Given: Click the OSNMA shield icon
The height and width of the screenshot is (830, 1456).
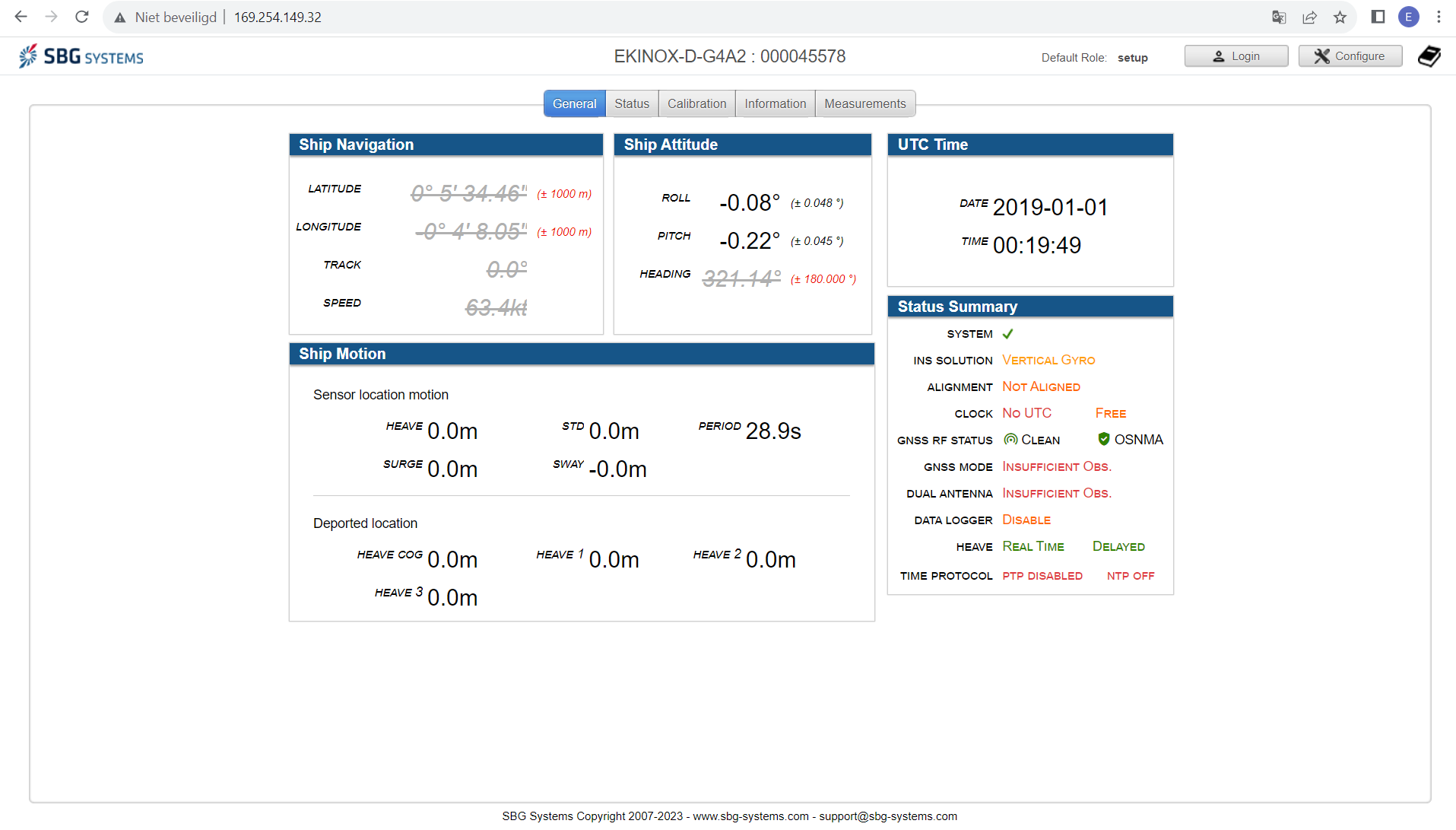Looking at the screenshot, I should point(1103,439).
